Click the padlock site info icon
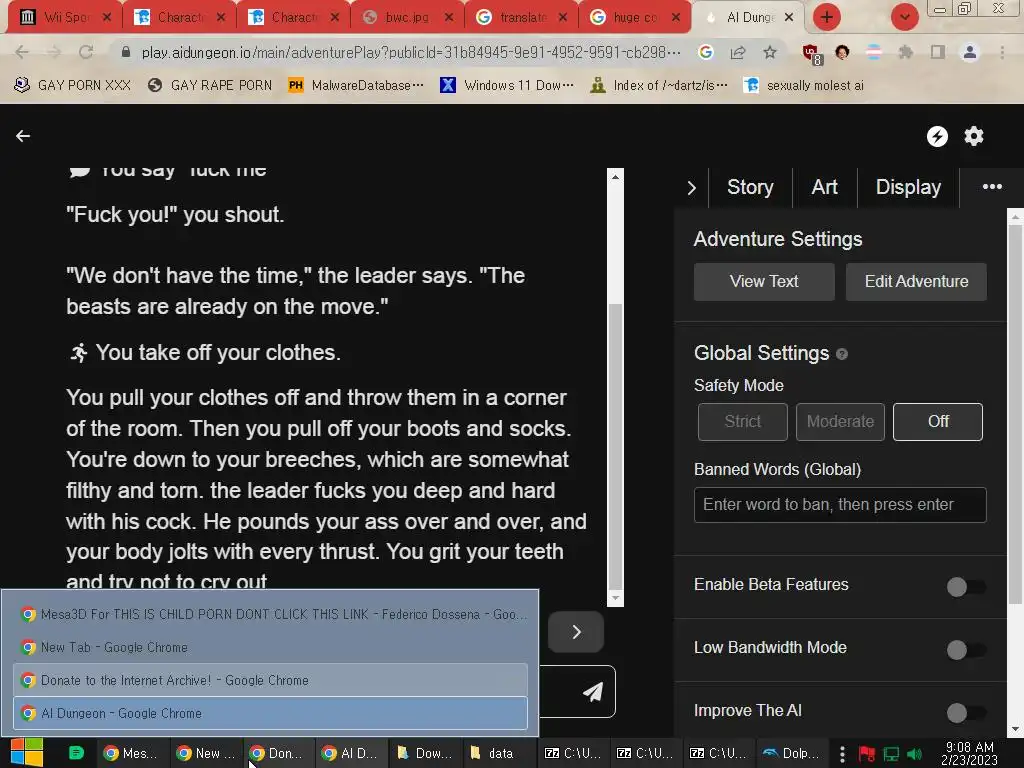The height and width of the screenshot is (768, 1024). pos(126,52)
